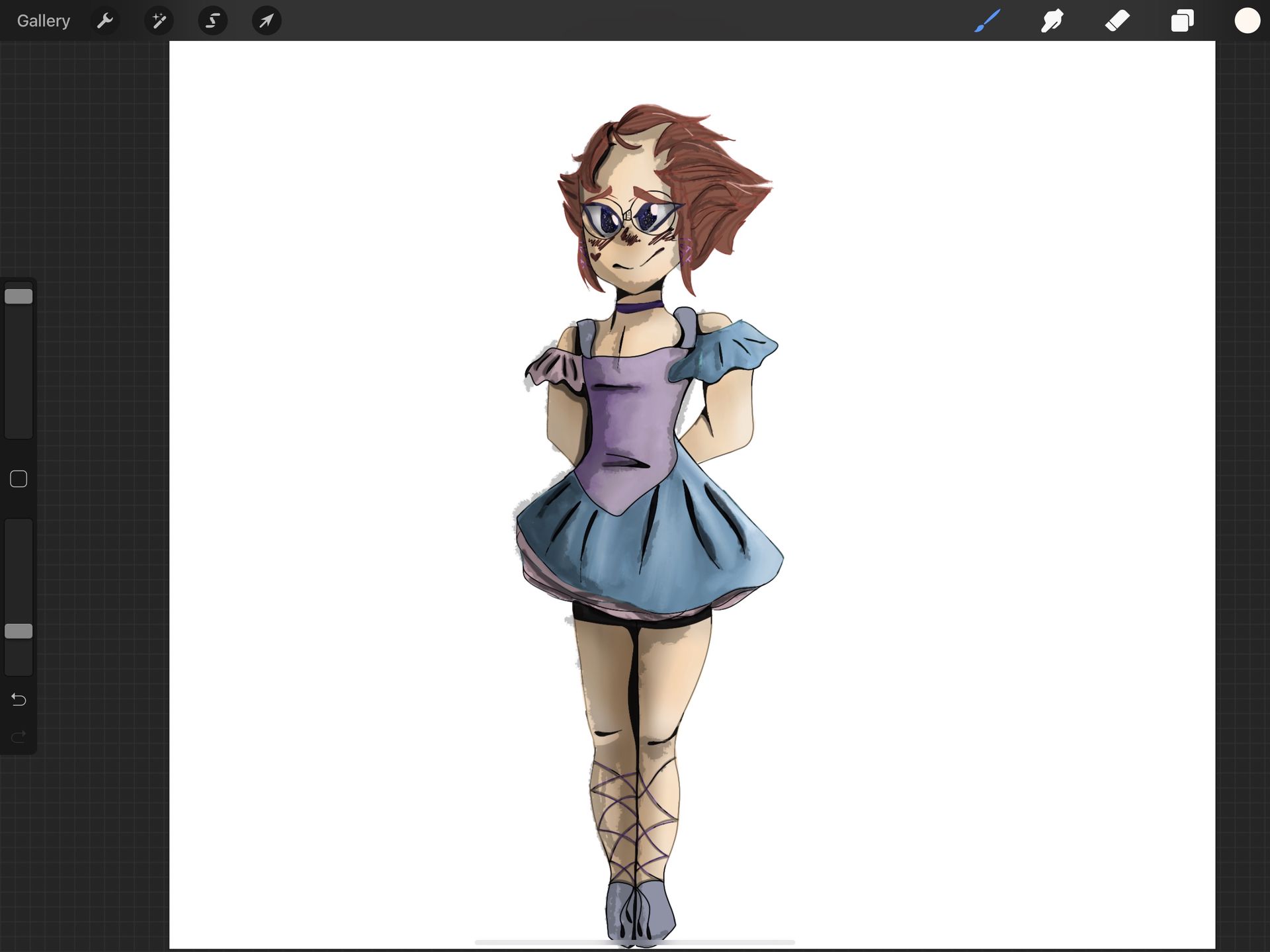Redo the last undone stroke
This screenshot has height=952, width=1270.
tap(19, 736)
